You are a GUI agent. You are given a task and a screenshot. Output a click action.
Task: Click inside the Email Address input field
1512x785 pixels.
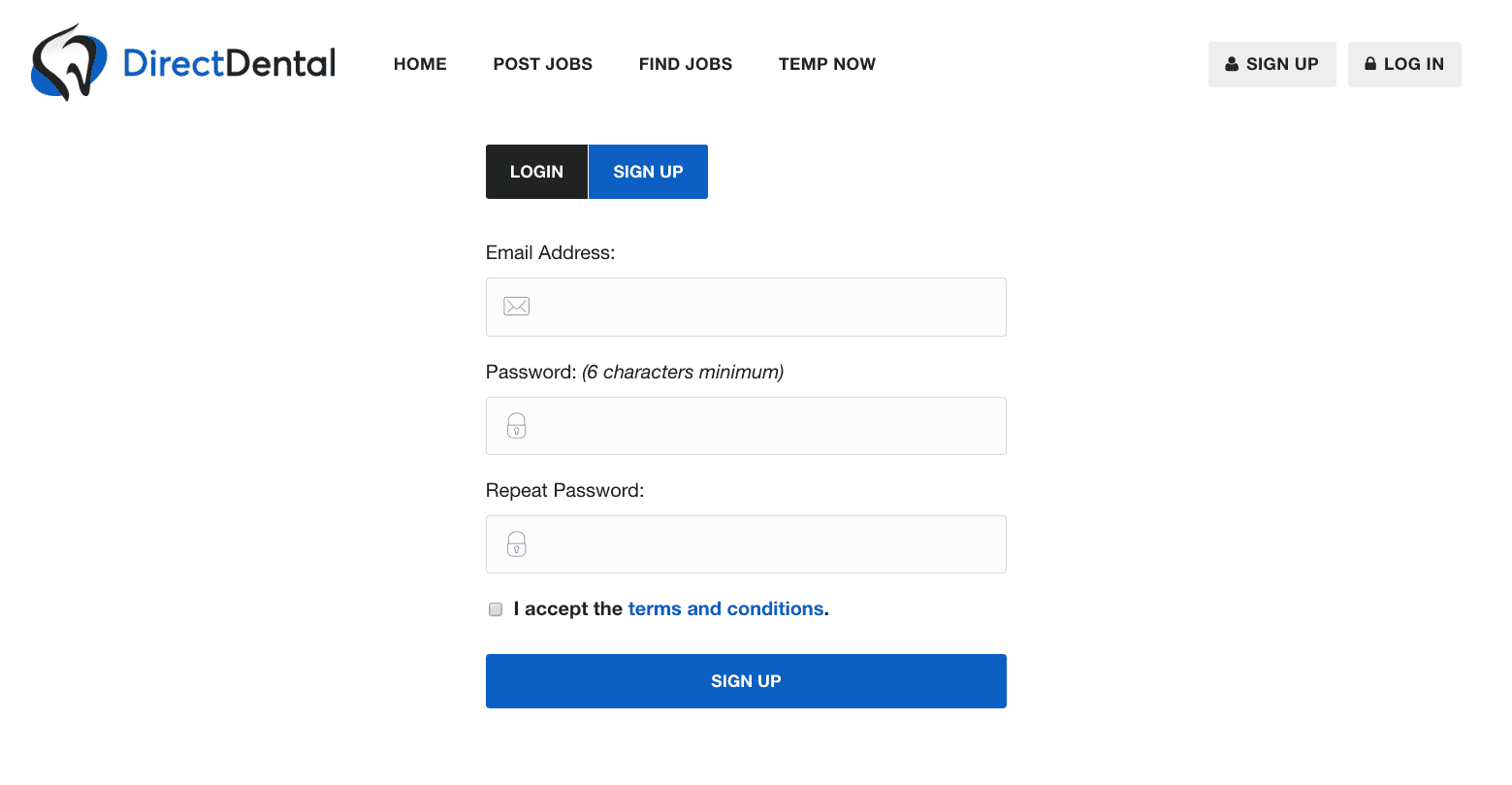pyautogui.click(x=746, y=306)
